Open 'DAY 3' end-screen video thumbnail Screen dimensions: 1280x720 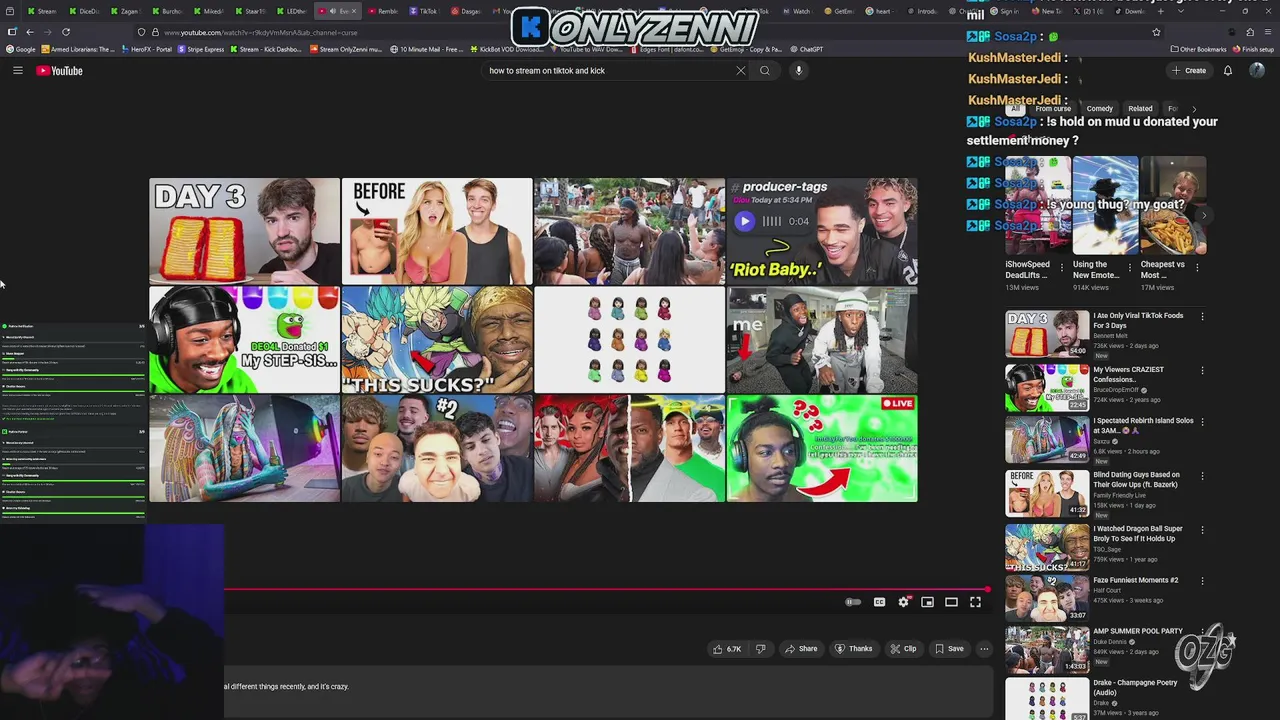(245, 231)
